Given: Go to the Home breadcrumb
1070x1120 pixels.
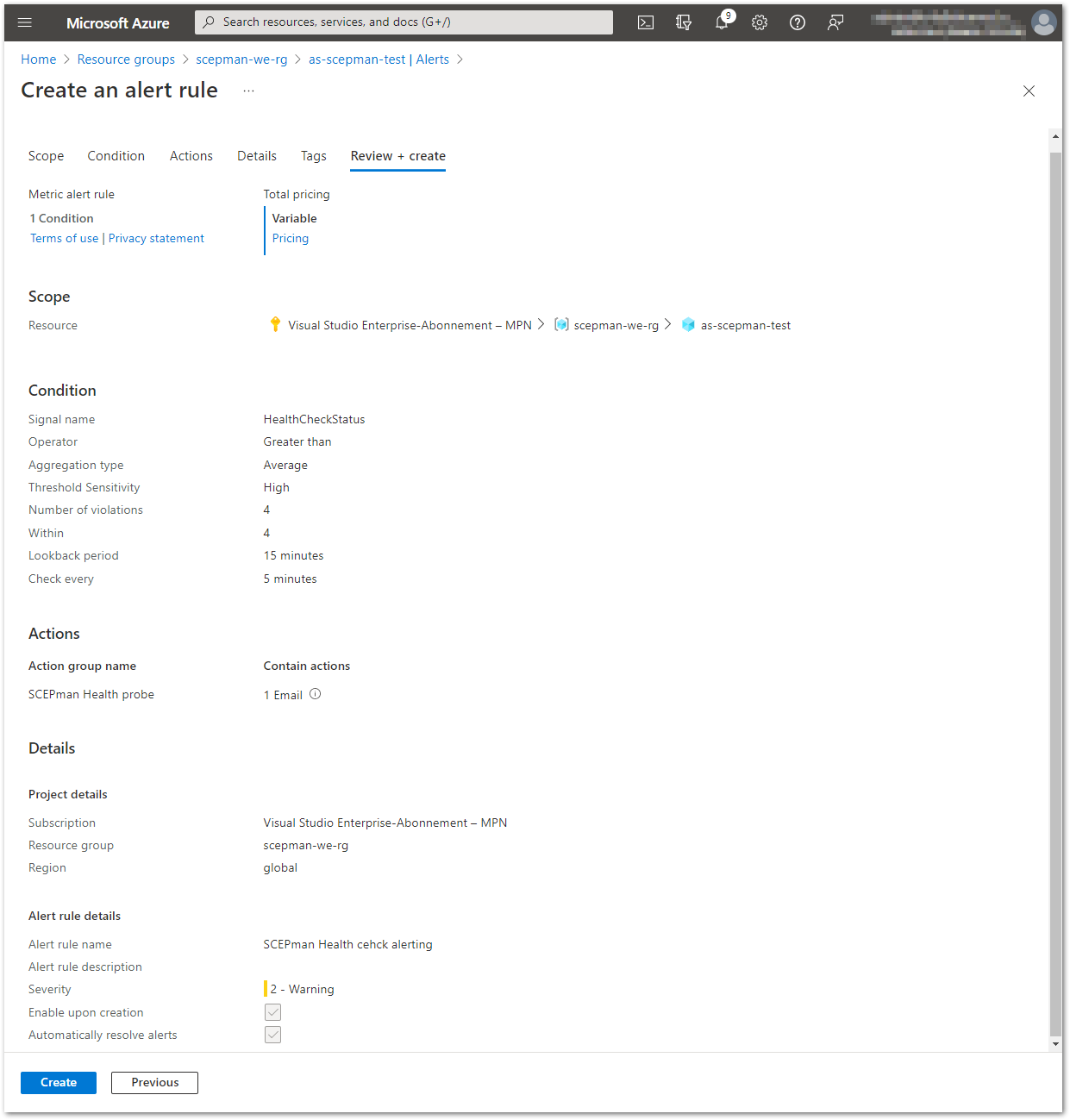Looking at the screenshot, I should pyautogui.click(x=38, y=59).
